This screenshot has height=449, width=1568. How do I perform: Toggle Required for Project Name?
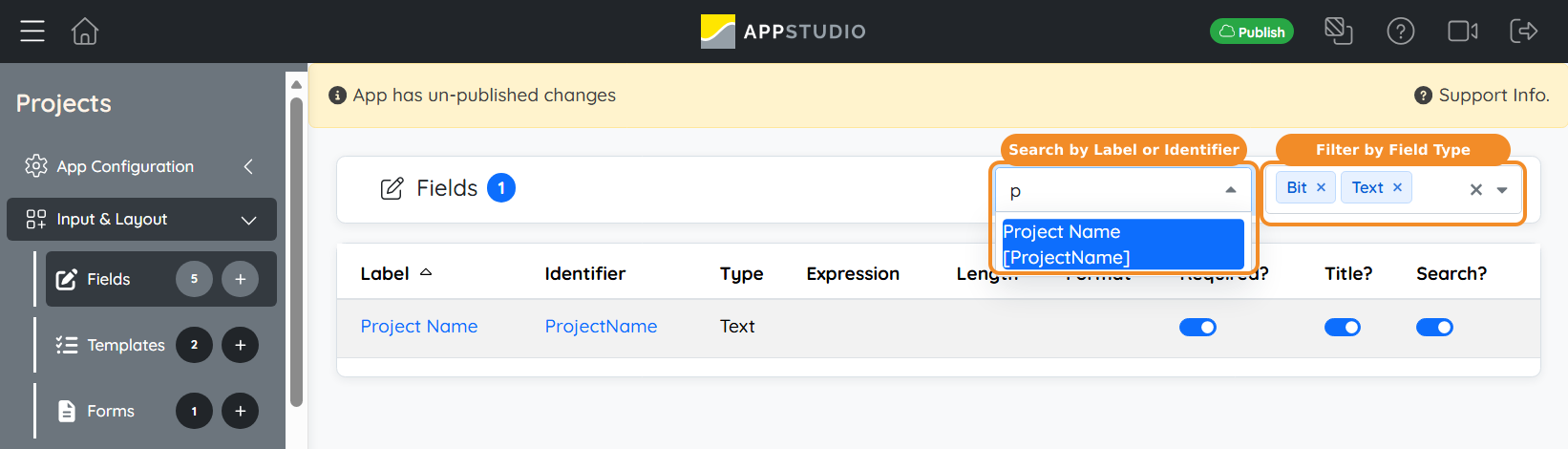click(x=1197, y=328)
